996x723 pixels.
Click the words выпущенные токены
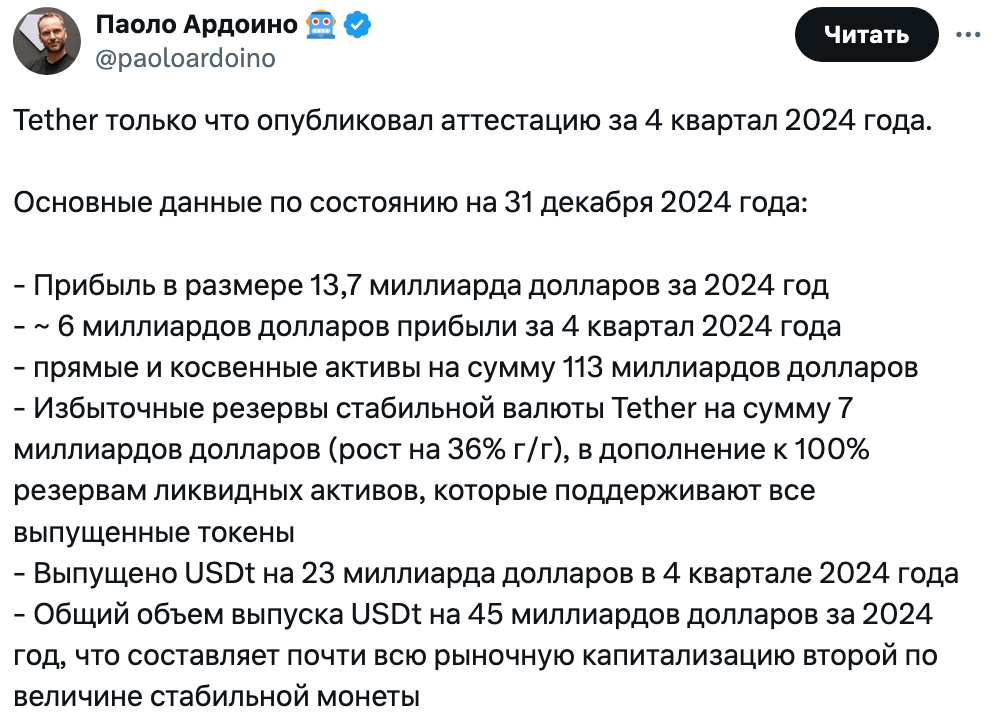154,532
